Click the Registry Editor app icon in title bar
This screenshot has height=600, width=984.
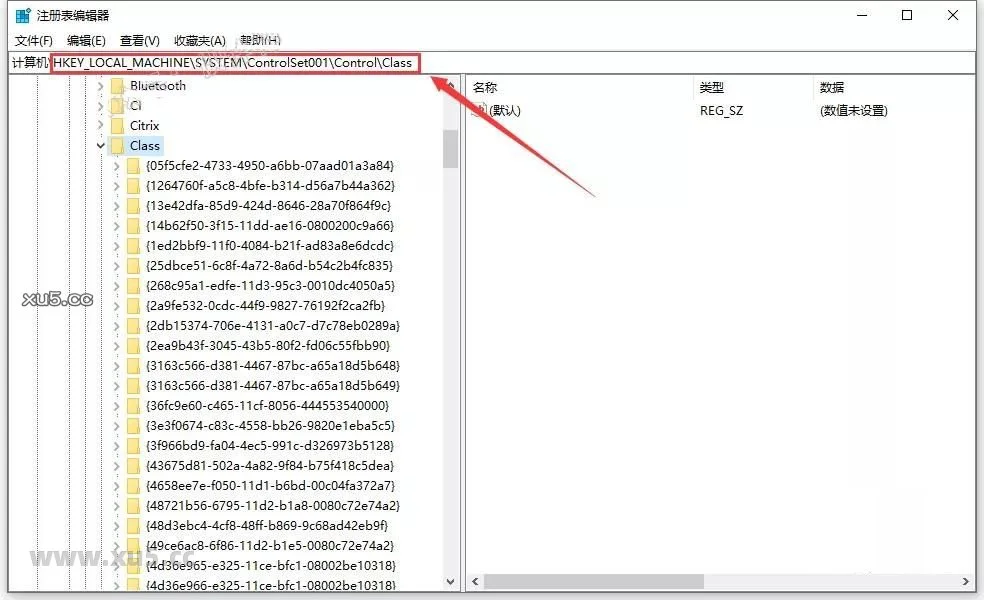[x=22, y=15]
